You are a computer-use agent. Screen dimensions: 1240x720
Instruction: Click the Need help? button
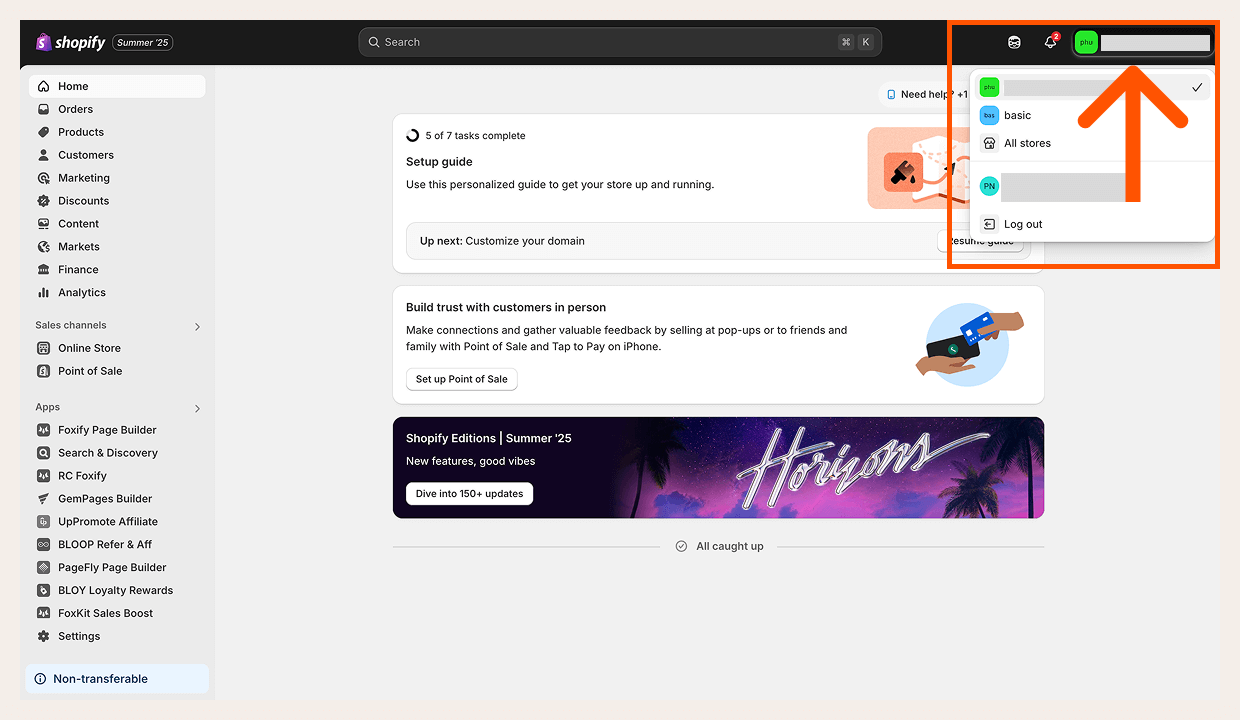tap(926, 94)
